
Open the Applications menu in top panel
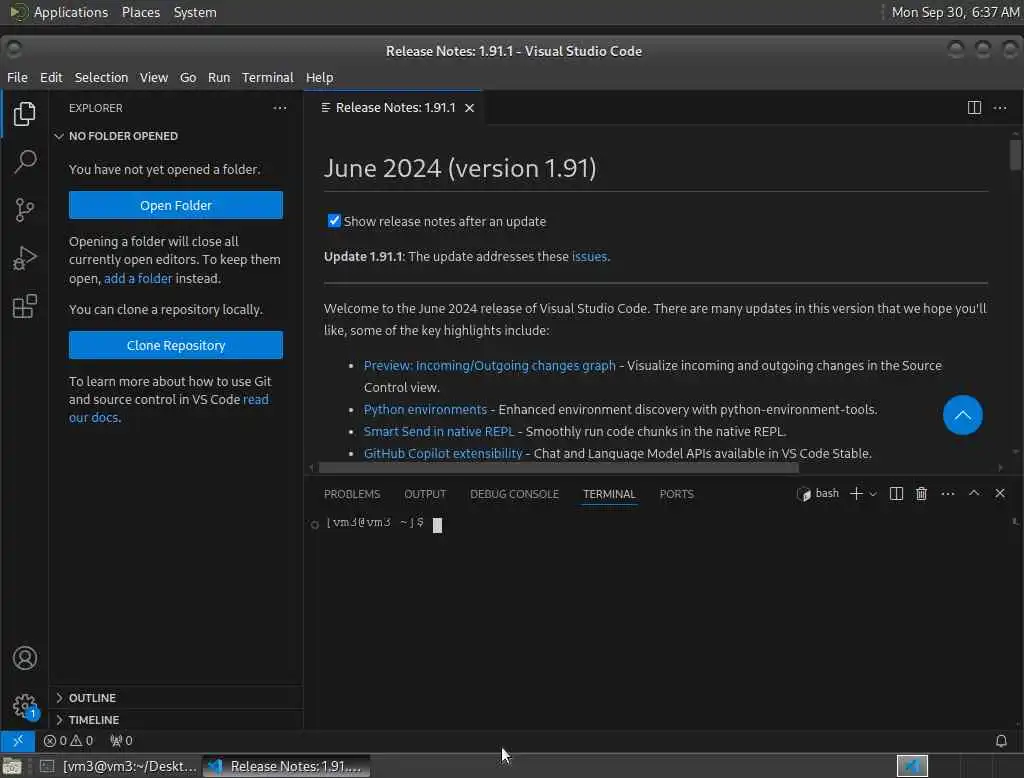coord(59,12)
